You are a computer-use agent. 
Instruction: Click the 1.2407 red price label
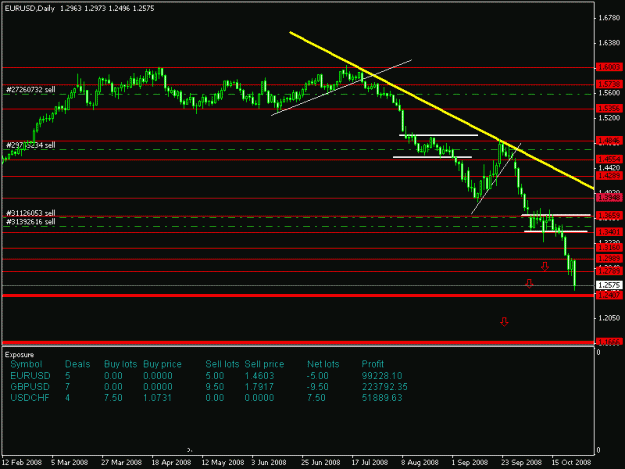coord(609,295)
